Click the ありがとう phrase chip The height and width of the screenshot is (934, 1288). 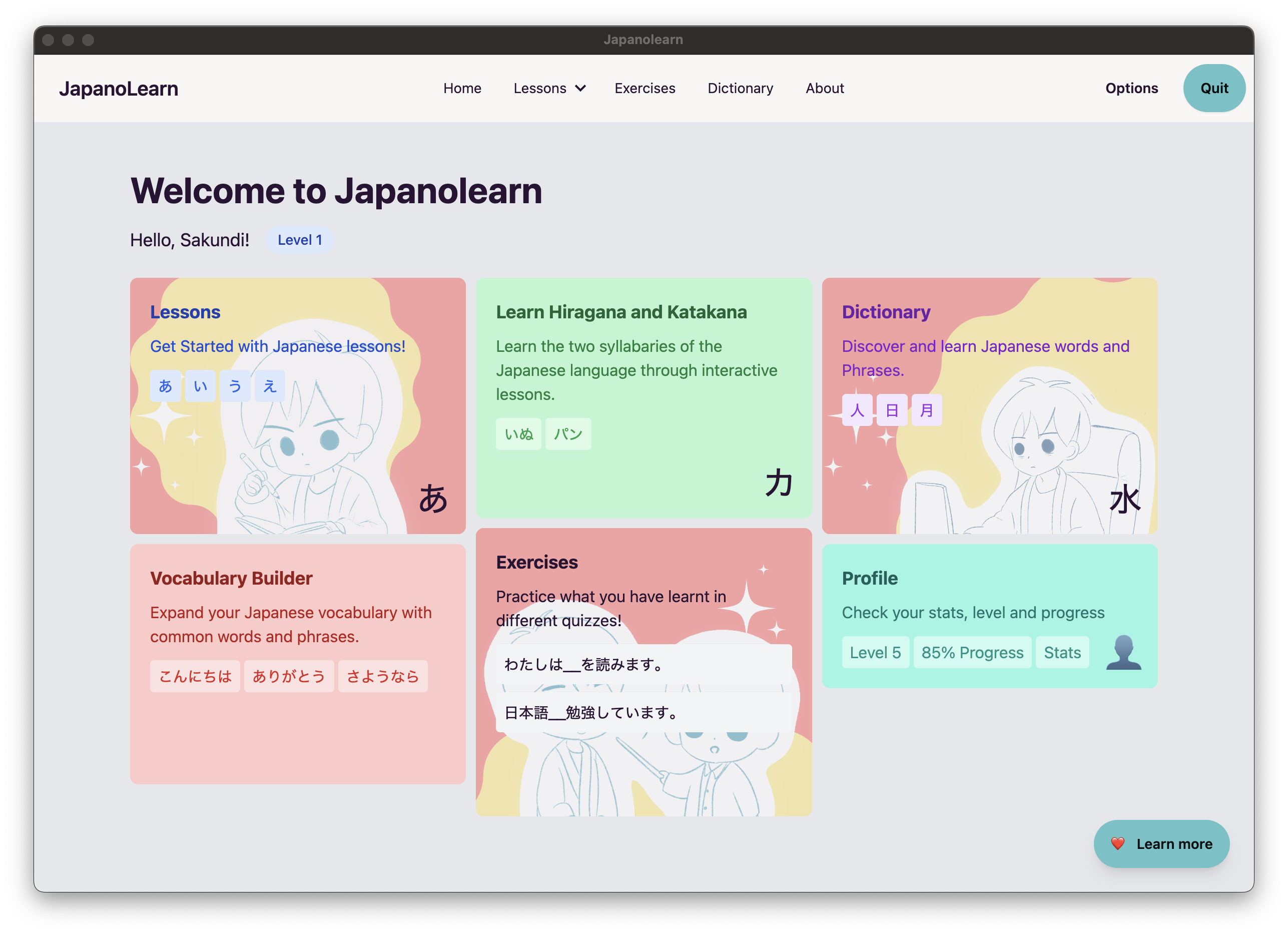[x=289, y=676]
